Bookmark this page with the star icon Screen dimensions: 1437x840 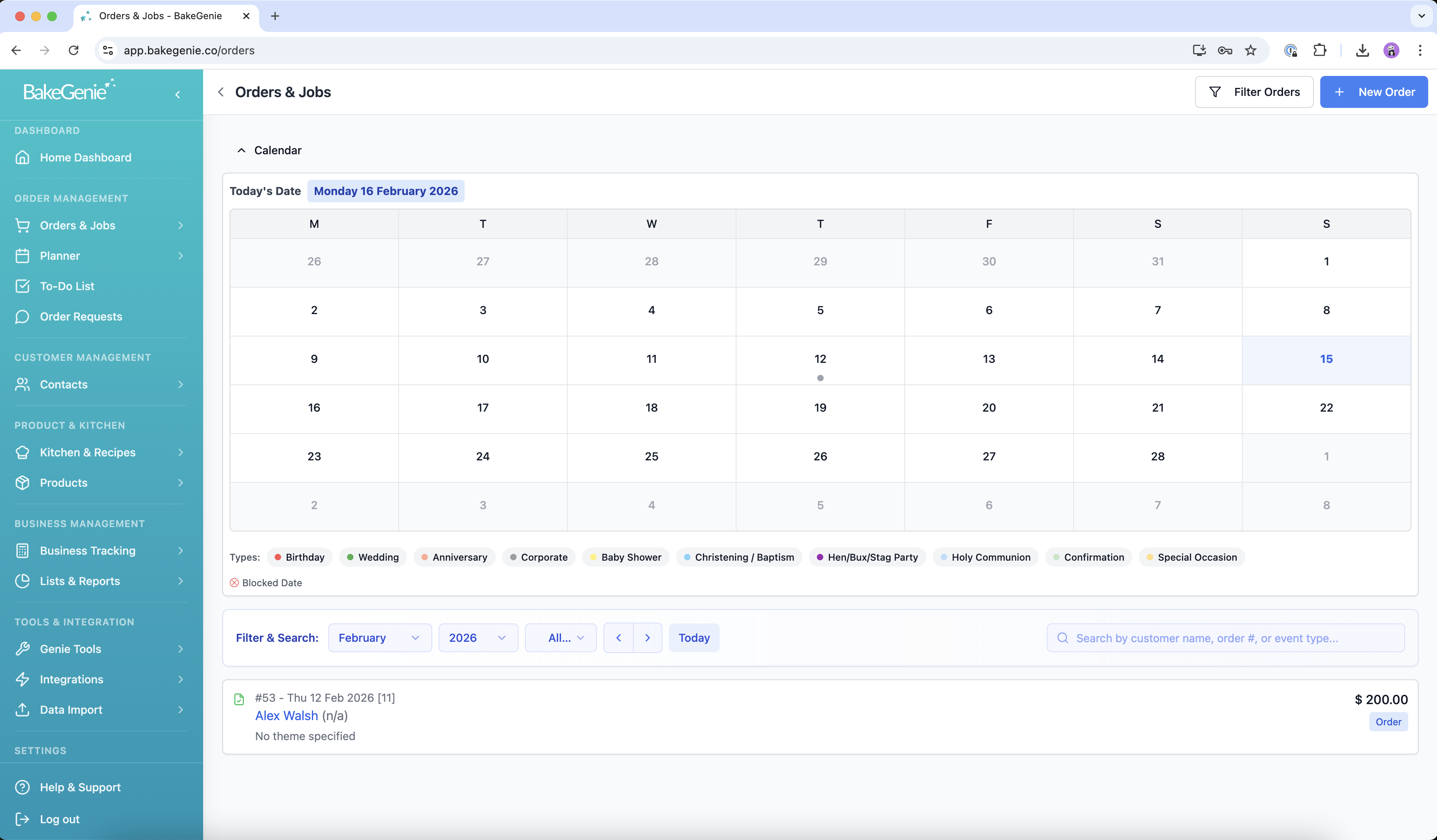pos(1250,50)
